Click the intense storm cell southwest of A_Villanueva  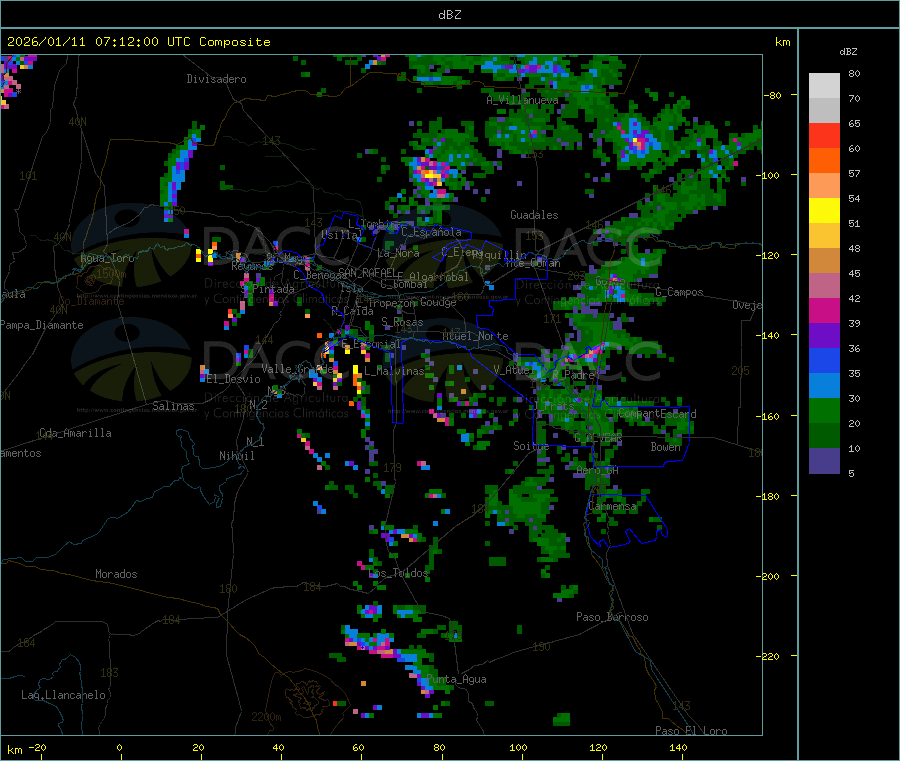431,173
